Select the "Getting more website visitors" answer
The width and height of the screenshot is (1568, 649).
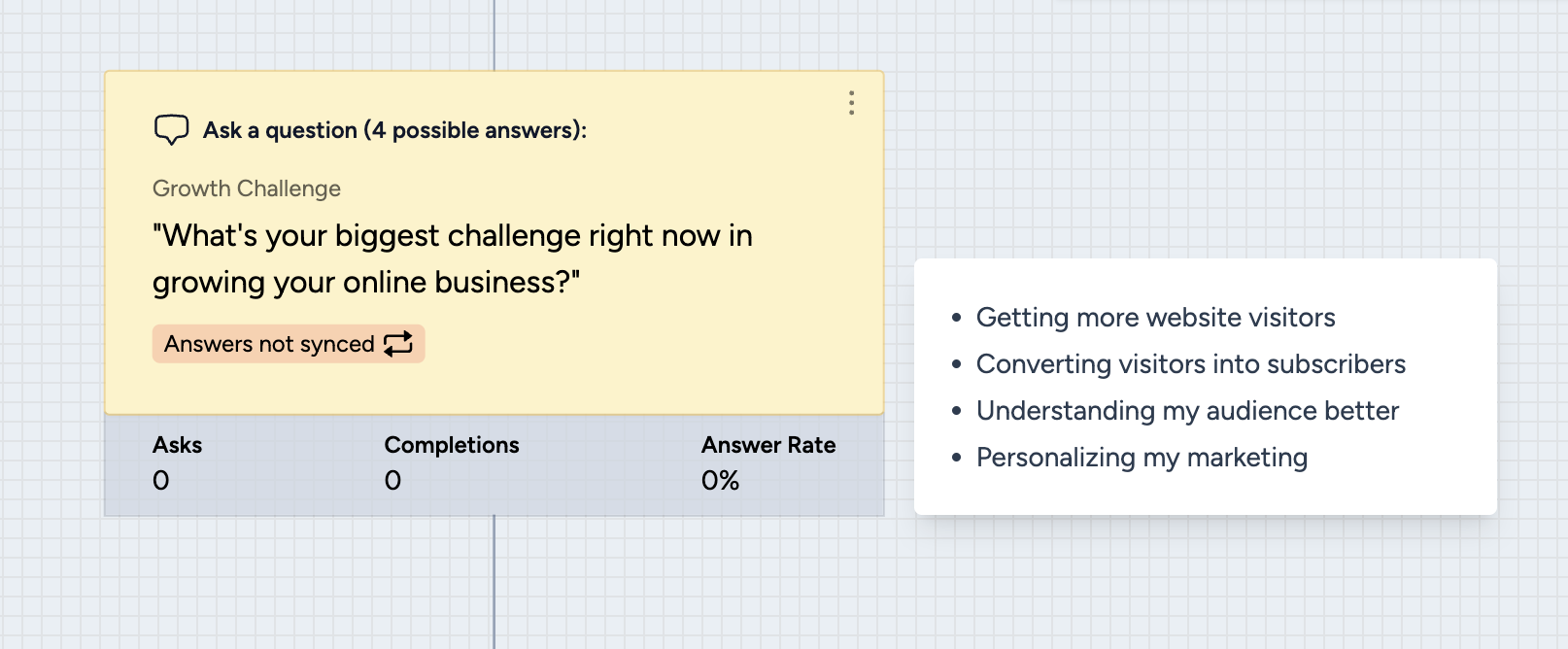point(1155,318)
